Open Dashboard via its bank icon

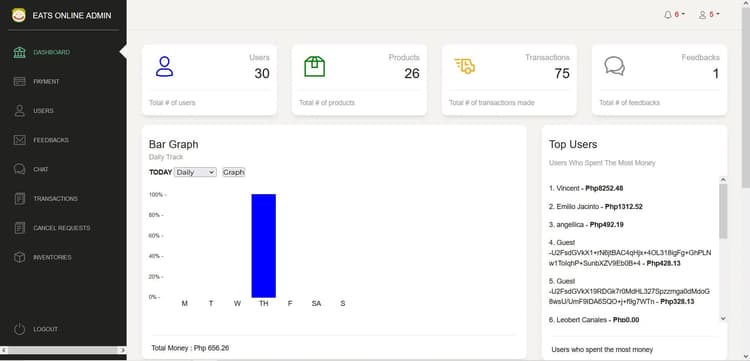click(20, 52)
